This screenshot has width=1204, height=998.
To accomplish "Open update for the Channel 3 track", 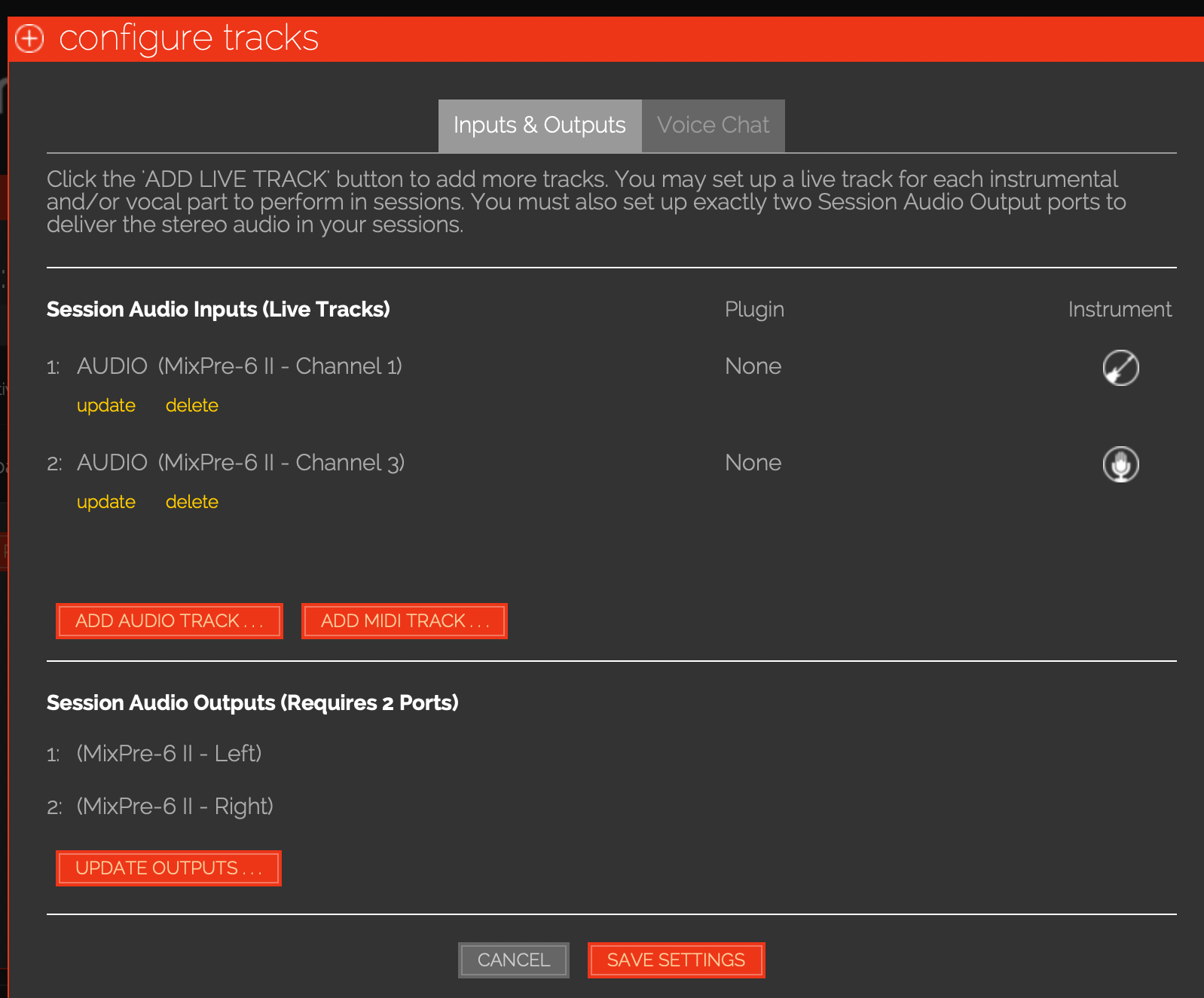I will pos(106,502).
